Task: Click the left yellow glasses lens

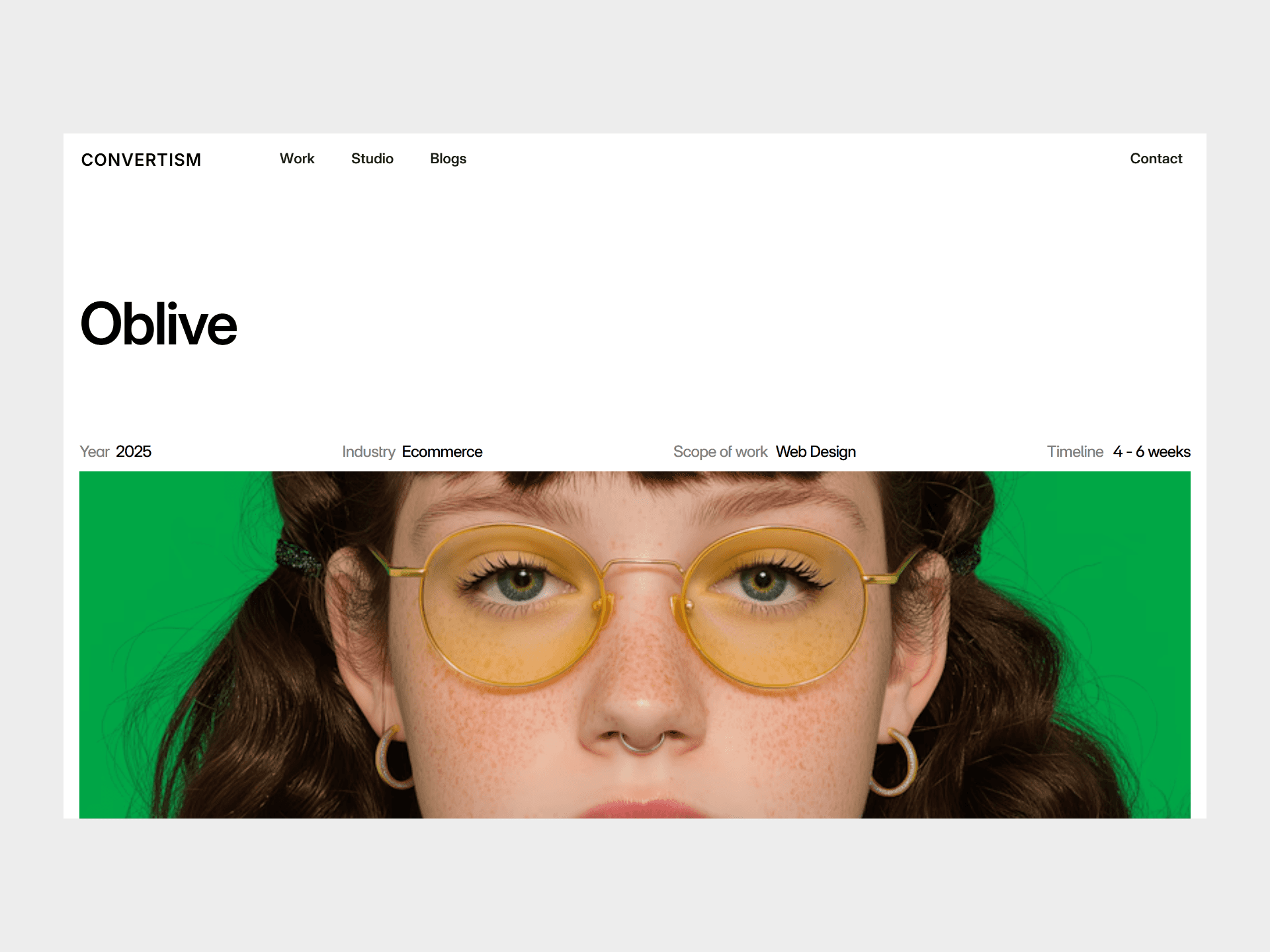Action: (511, 606)
